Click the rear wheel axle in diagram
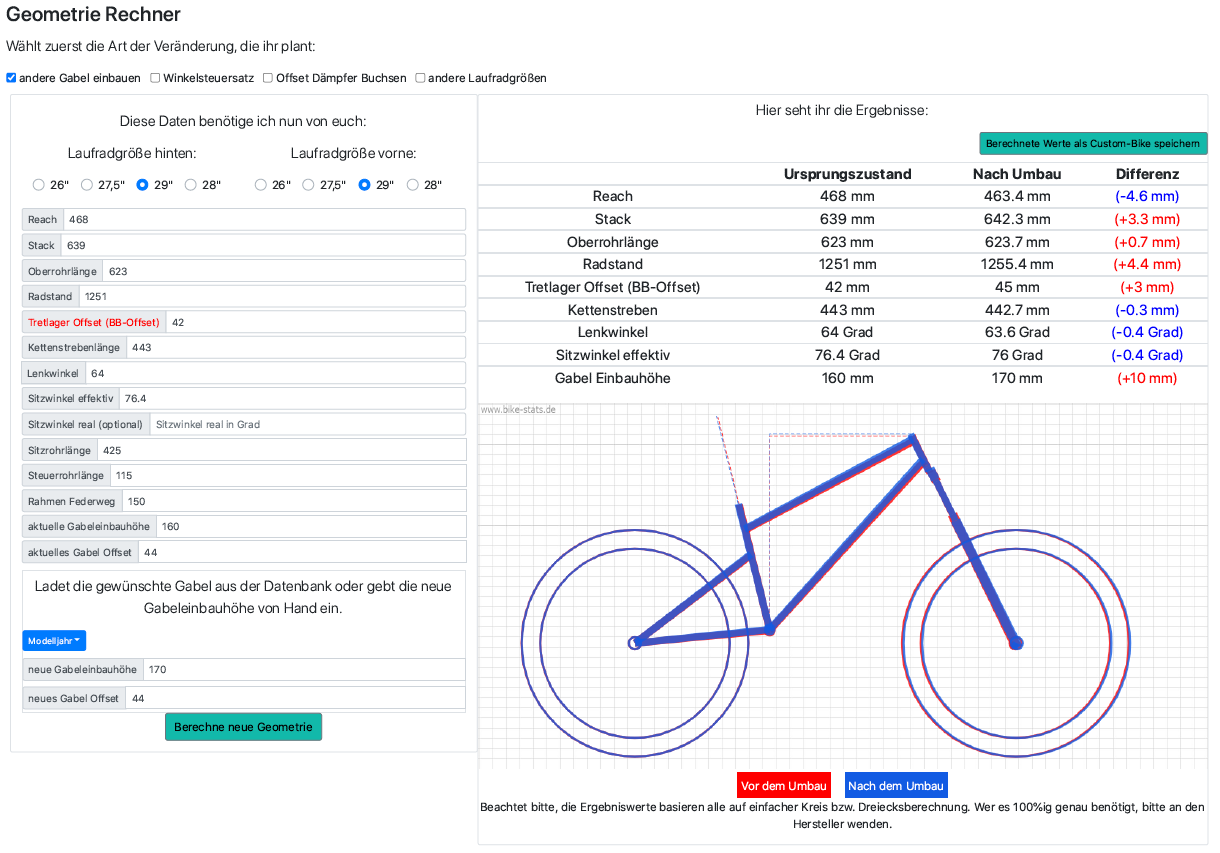The width and height of the screenshot is (1220, 853). tap(634, 643)
